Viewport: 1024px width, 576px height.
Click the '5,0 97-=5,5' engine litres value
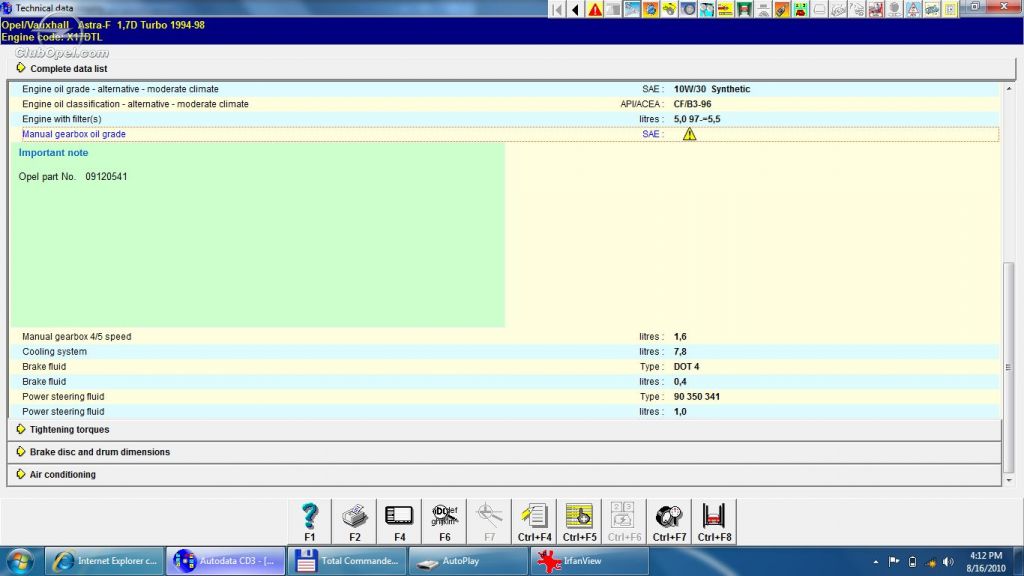(x=697, y=119)
